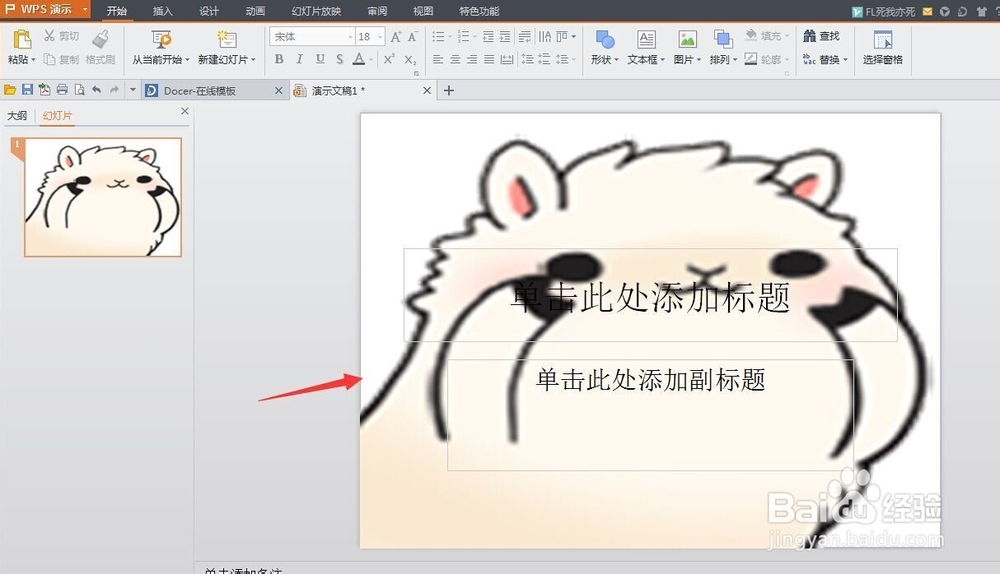Decrease font size with A- icon
Viewport: 1000px width, 574px height.
pyautogui.click(x=413, y=36)
